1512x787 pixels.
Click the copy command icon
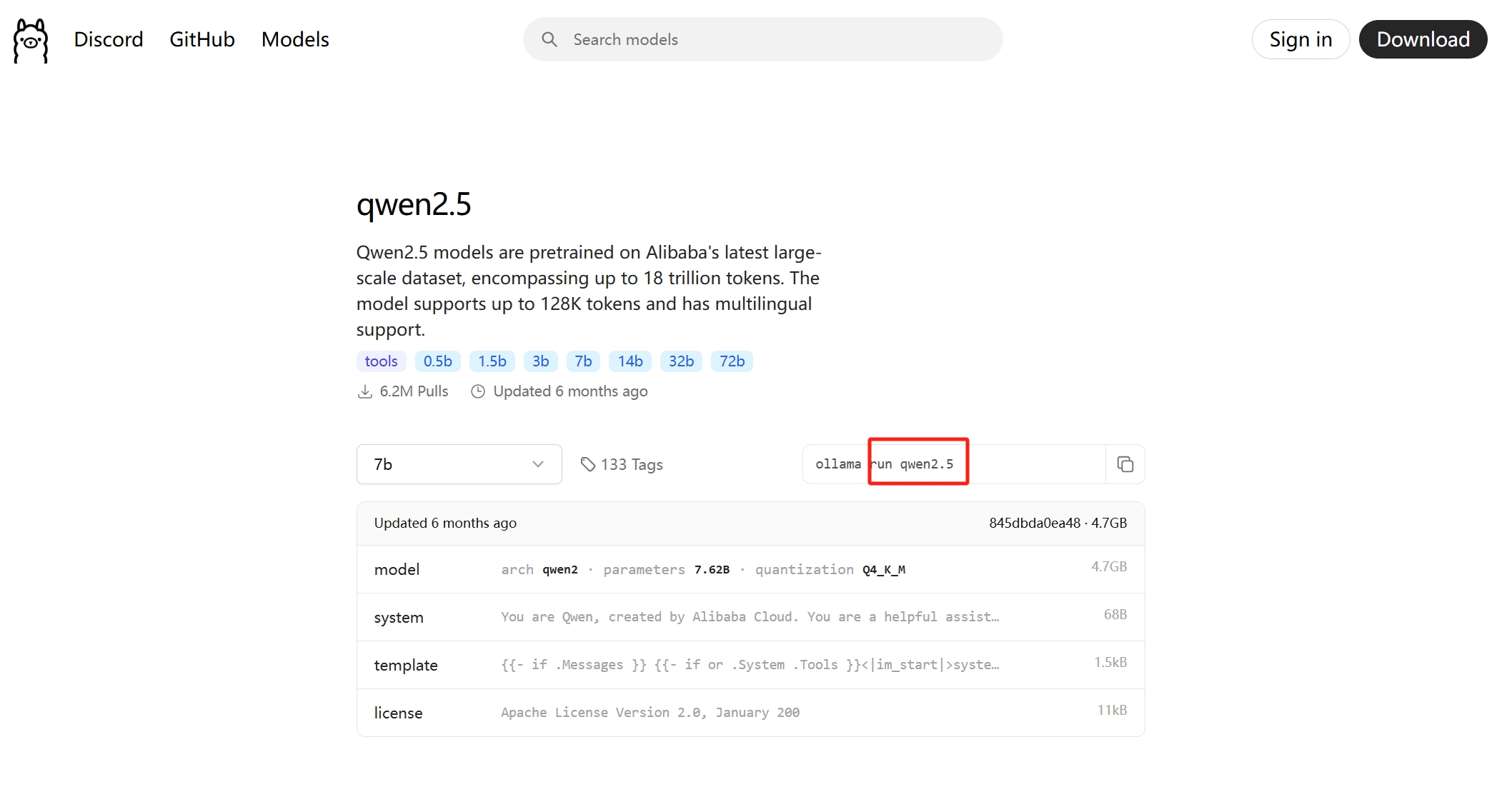(x=1125, y=464)
